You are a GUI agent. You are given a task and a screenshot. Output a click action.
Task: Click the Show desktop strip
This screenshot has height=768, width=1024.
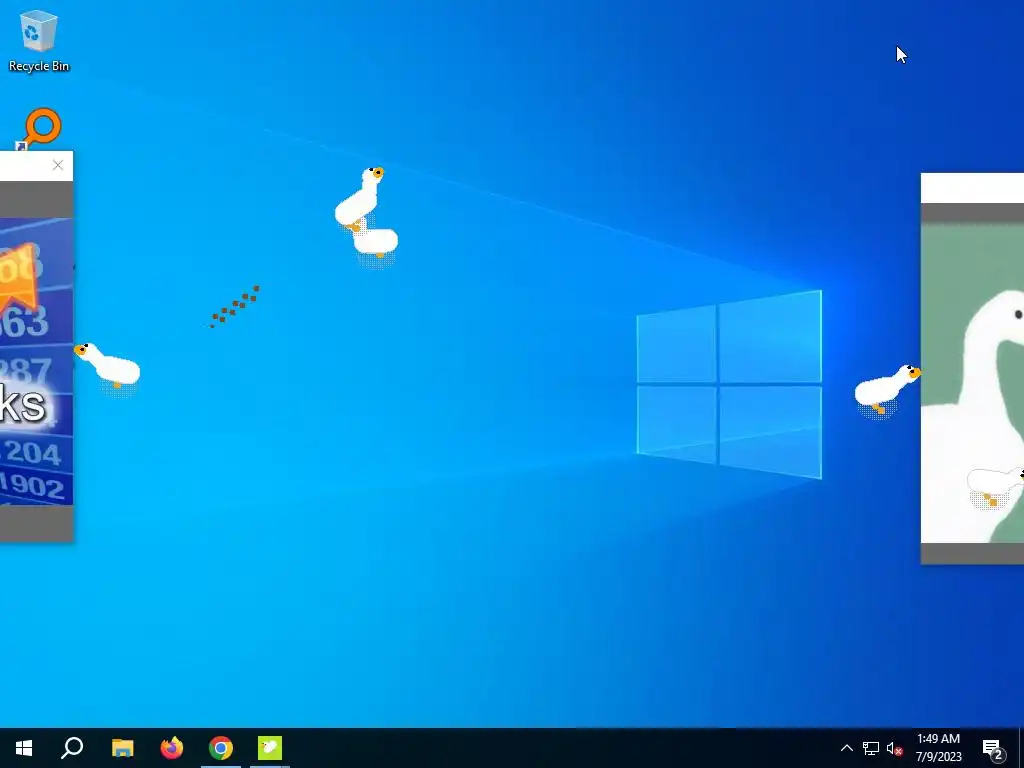coord(1021,748)
